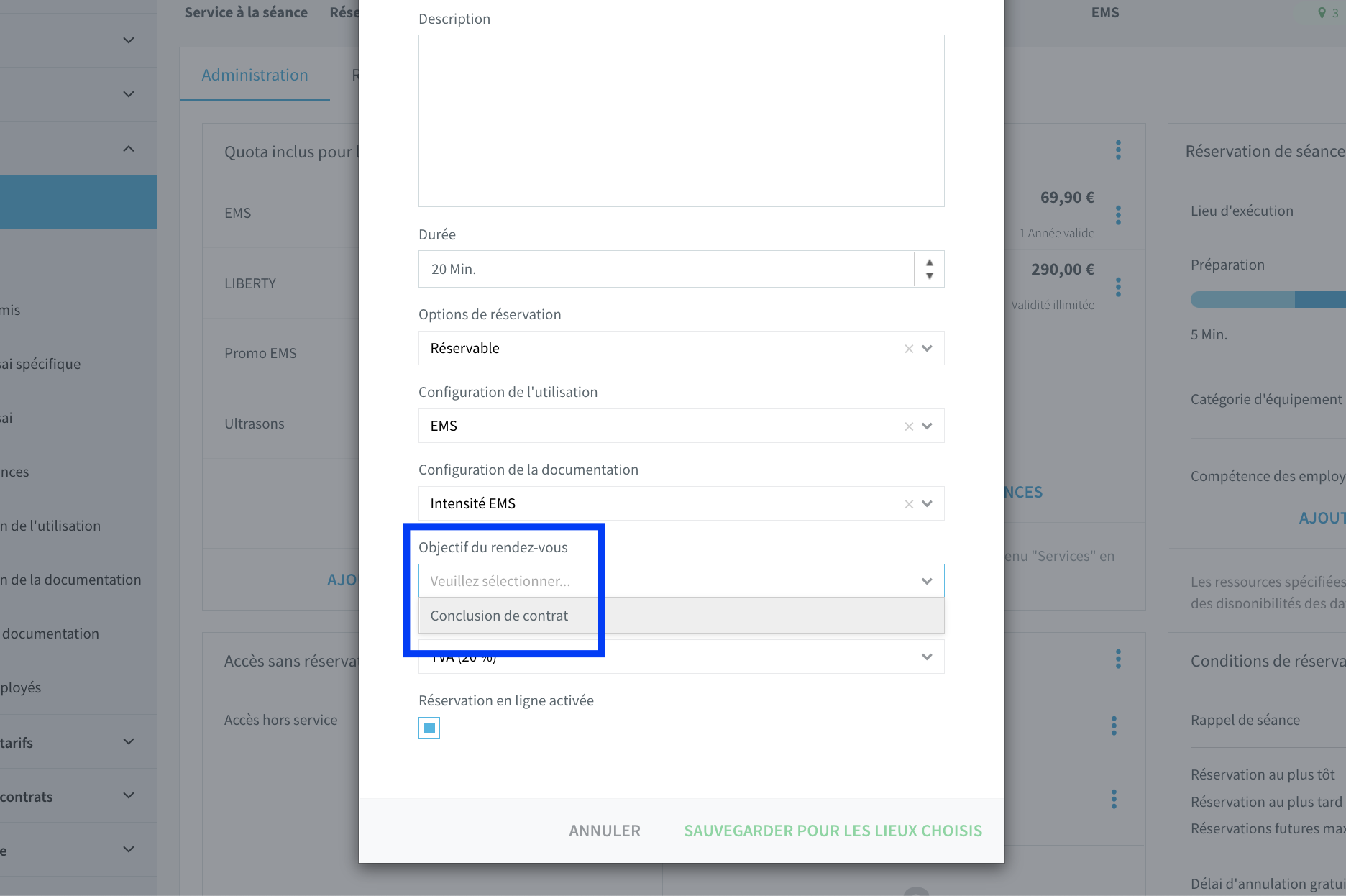The height and width of the screenshot is (896, 1346).
Task: Click the Compétence des employés entry
Action: [1268, 476]
